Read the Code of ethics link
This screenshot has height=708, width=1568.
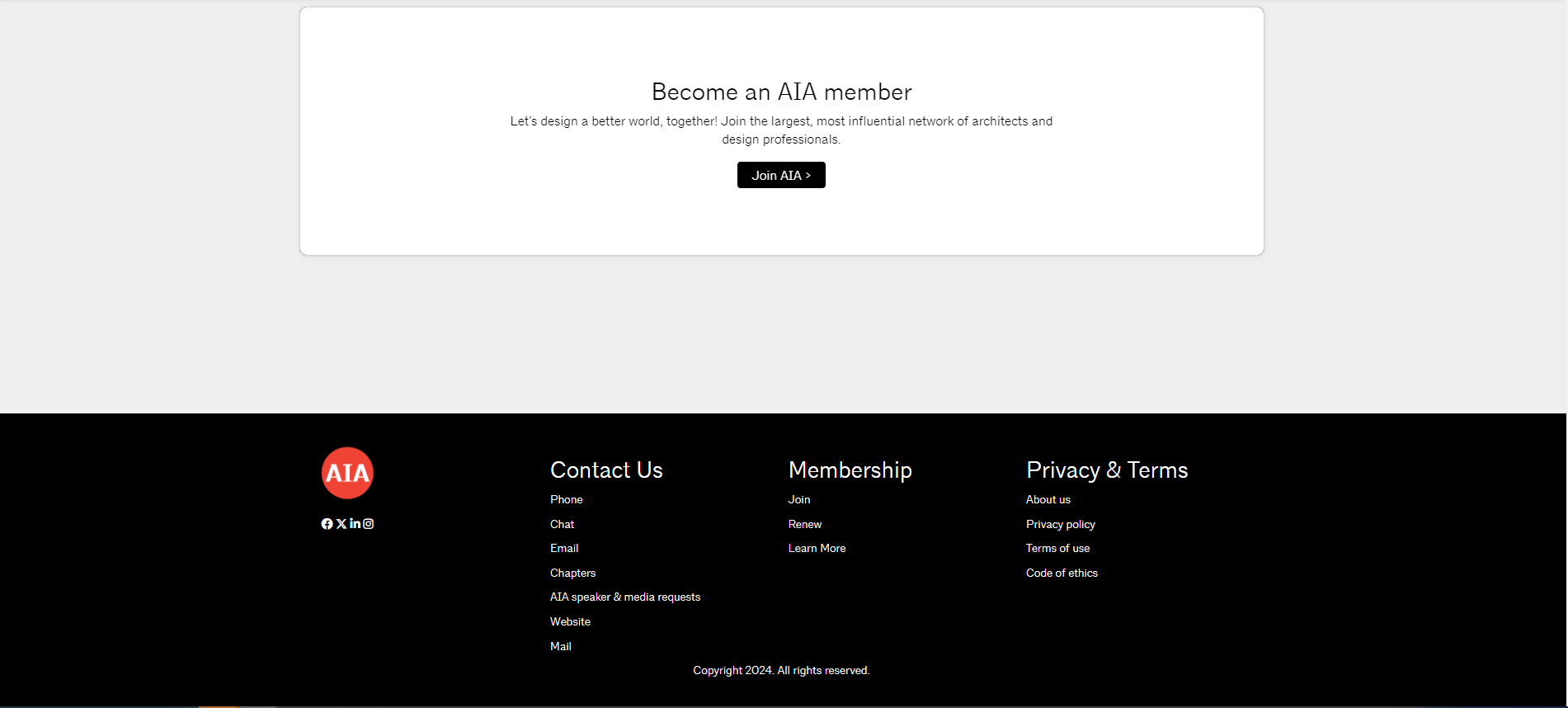(1062, 573)
